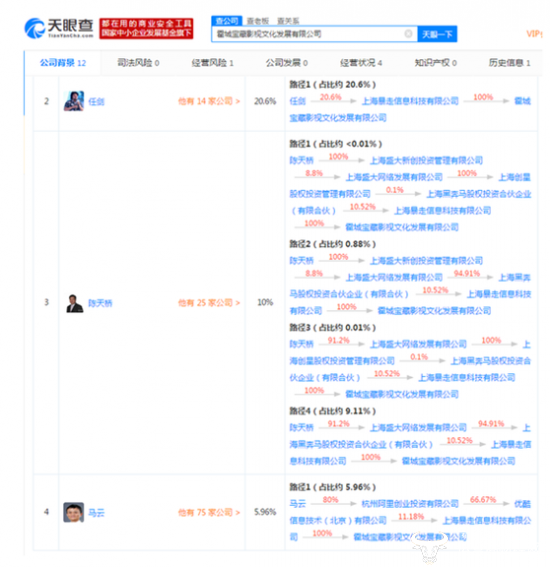Open the 公司背景 12 tab
This screenshot has width=550, height=567.
click(63, 63)
